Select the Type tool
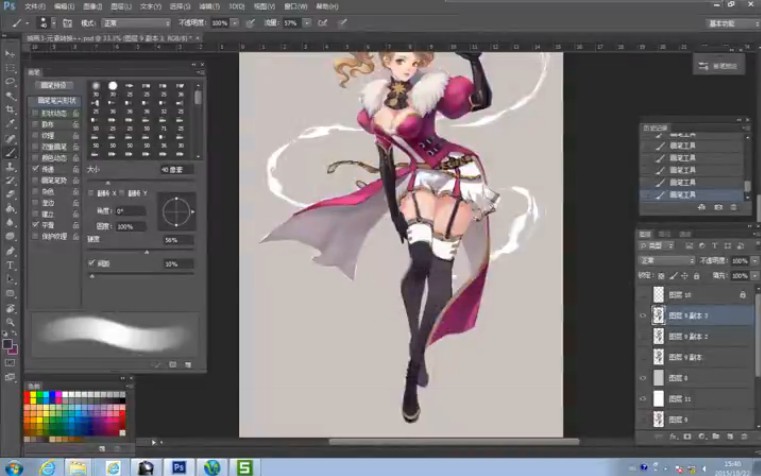This screenshot has height=476, width=761. 10,265
